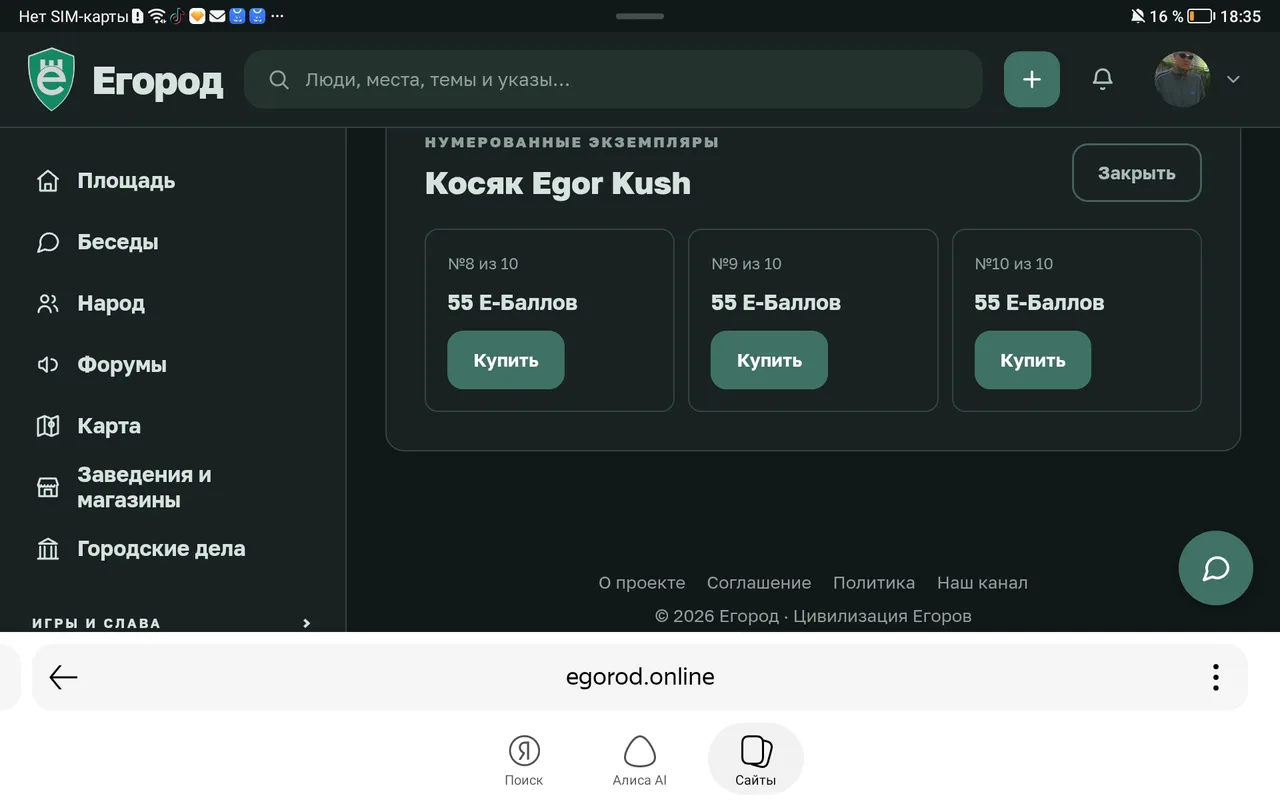Click the search magnifier icon
This screenshot has height=800, width=1280.
[x=279, y=80]
